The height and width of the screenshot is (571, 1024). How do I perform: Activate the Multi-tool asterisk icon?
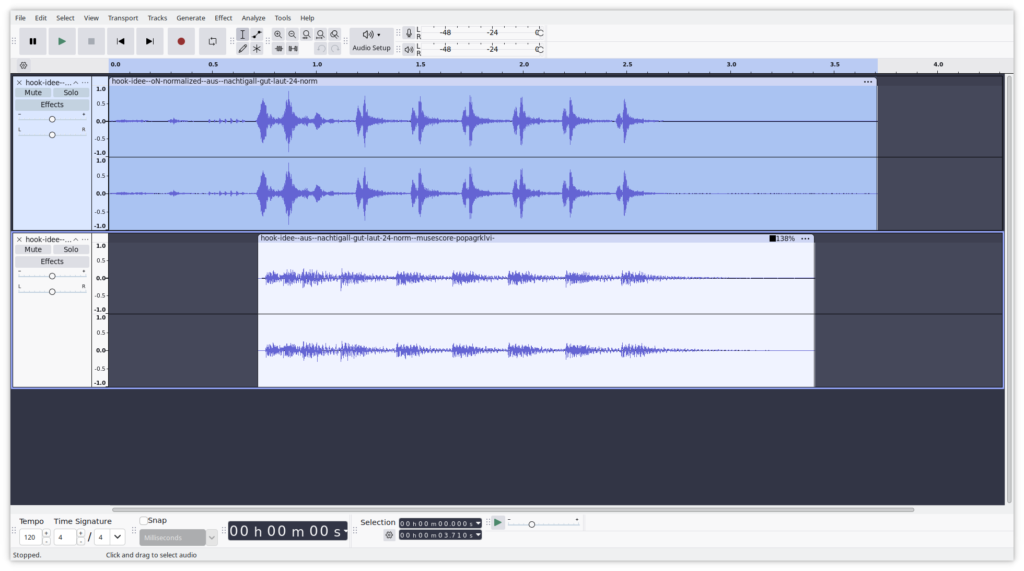point(257,49)
